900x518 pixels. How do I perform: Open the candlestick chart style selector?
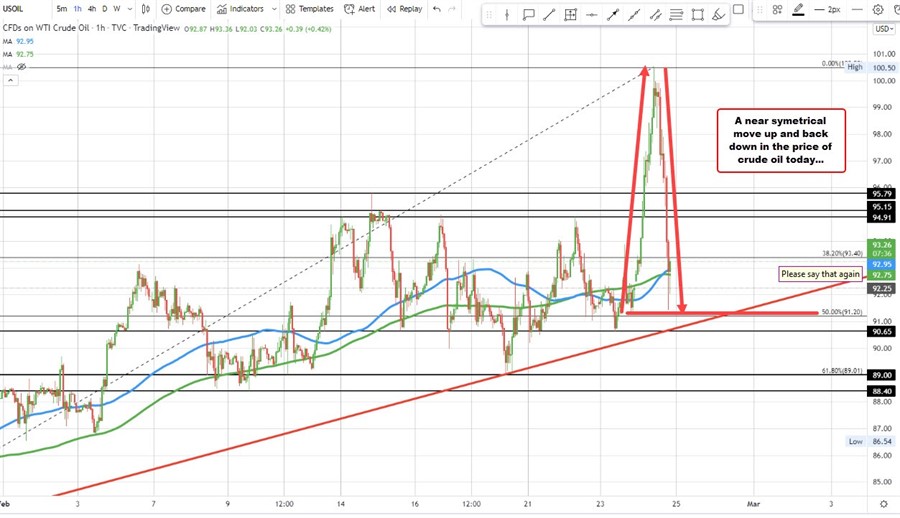(146, 9)
